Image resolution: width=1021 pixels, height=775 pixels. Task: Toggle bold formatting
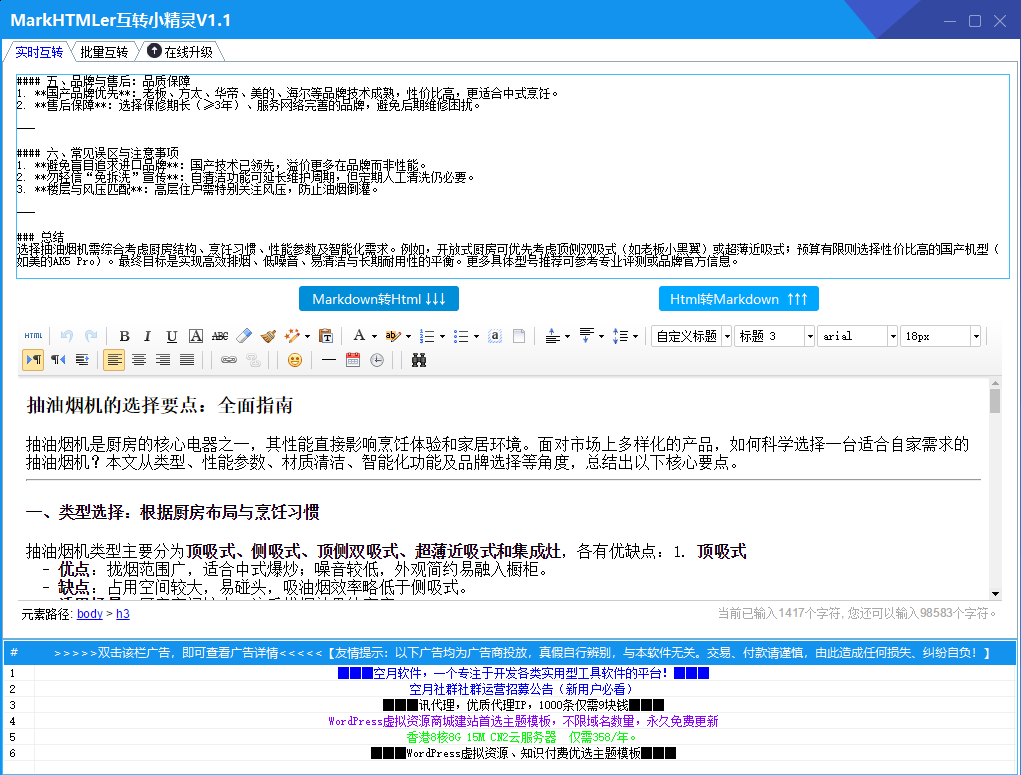point(124,337)
